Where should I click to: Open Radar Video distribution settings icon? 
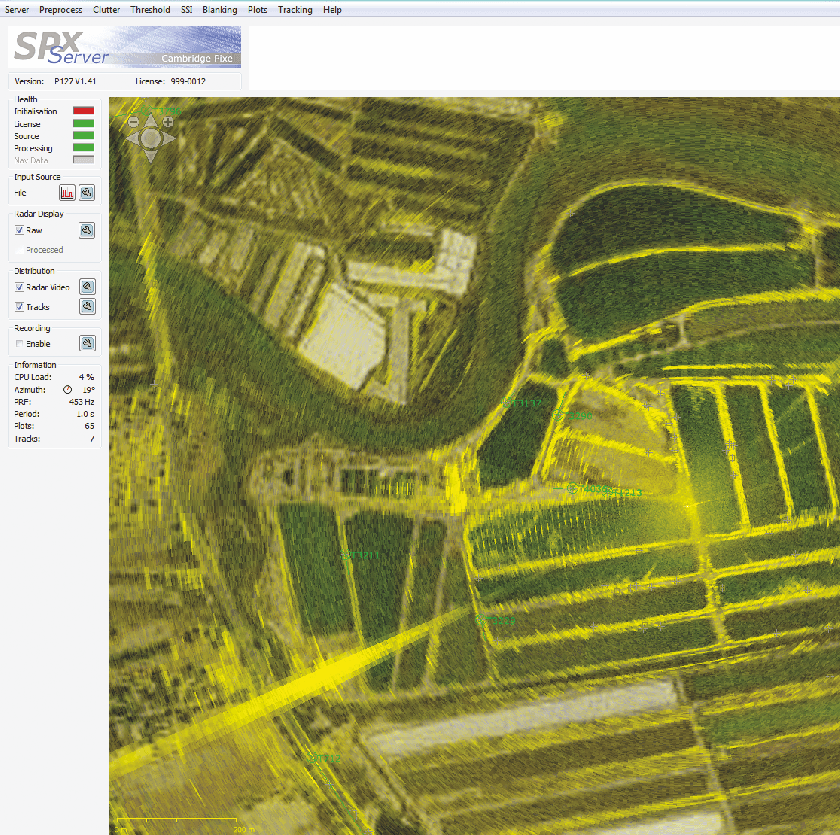pyautogui.click(x=87, y=286)
